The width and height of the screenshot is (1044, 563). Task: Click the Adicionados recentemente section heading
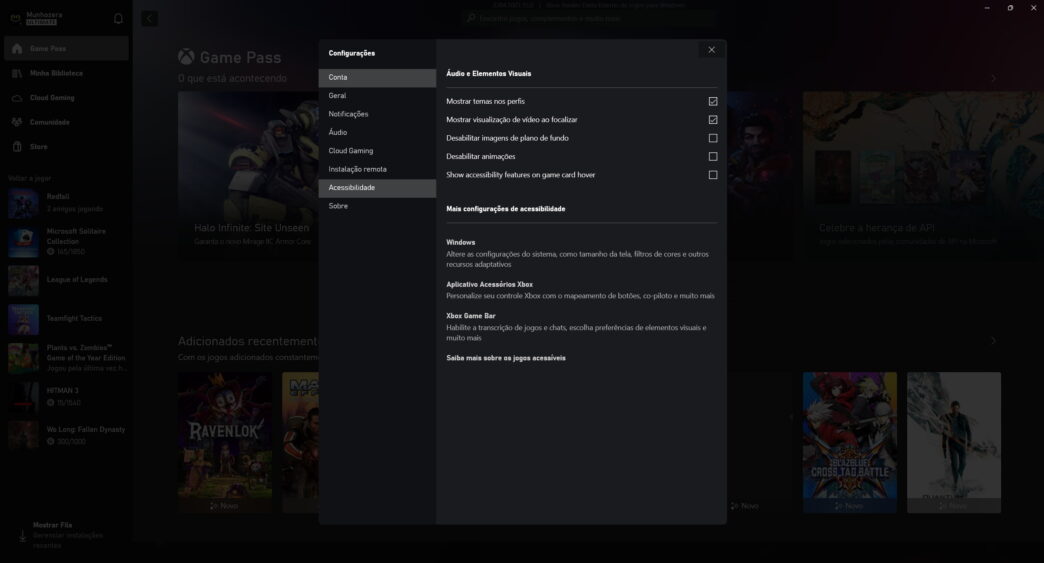pyautogui.click(x=248, y=341)
